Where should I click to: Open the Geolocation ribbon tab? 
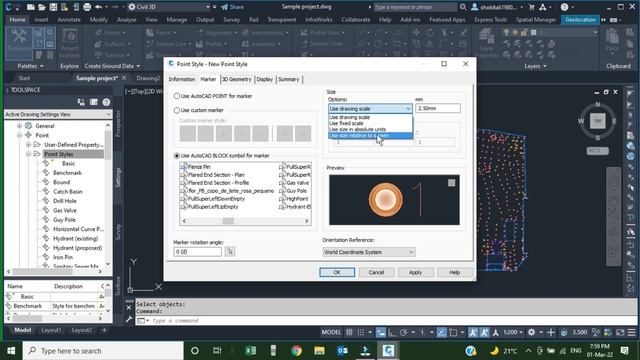tap(580, 20)
